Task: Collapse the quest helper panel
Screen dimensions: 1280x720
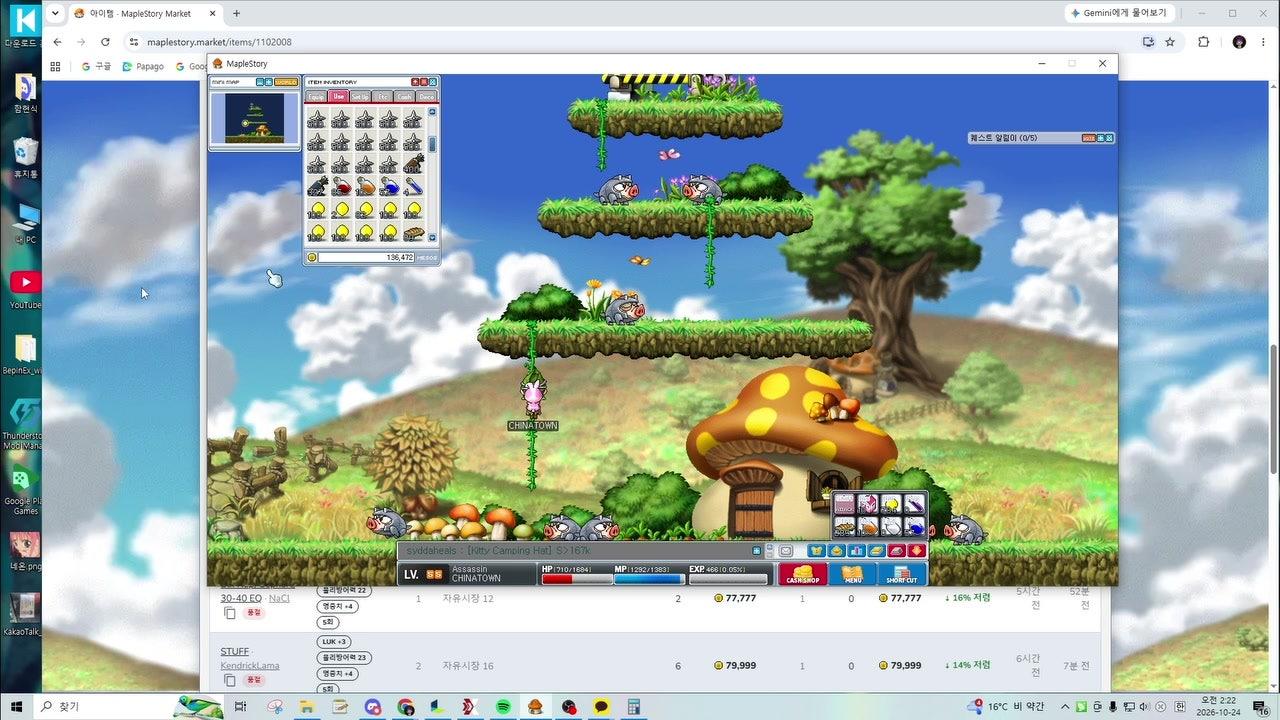Action: 1099,138
